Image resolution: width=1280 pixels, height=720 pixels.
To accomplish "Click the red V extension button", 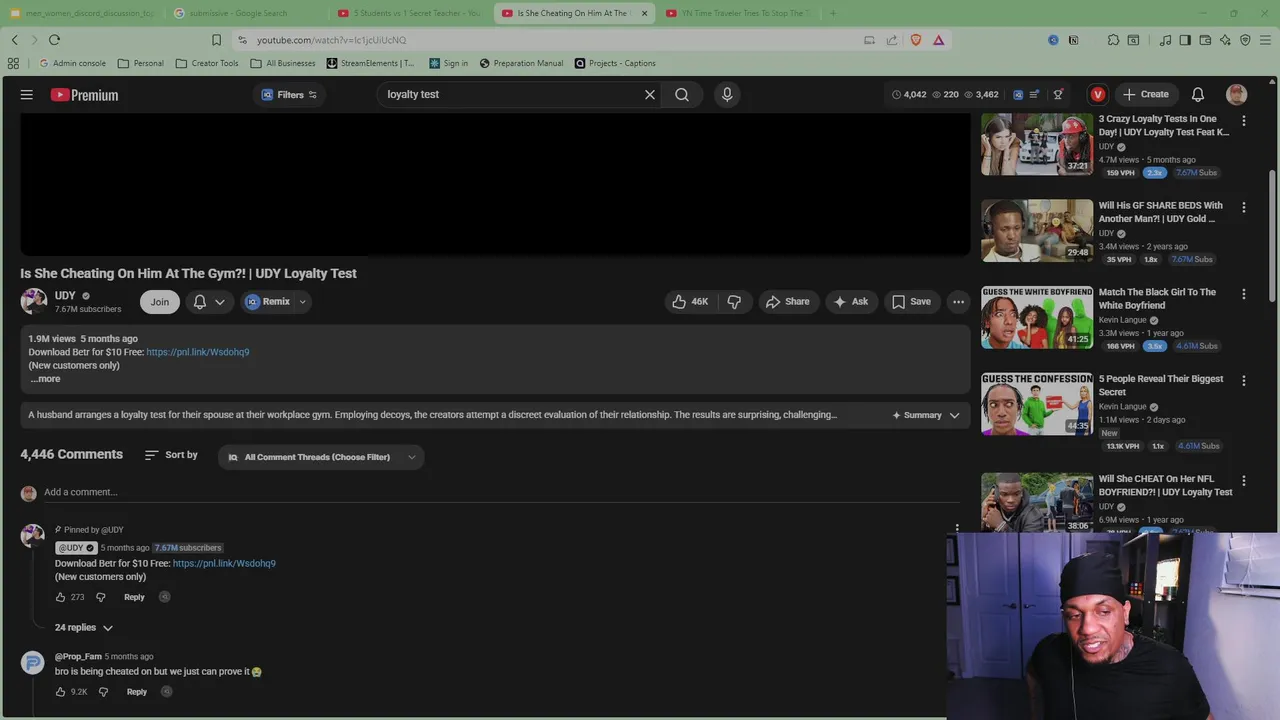I will point(1098,94).
